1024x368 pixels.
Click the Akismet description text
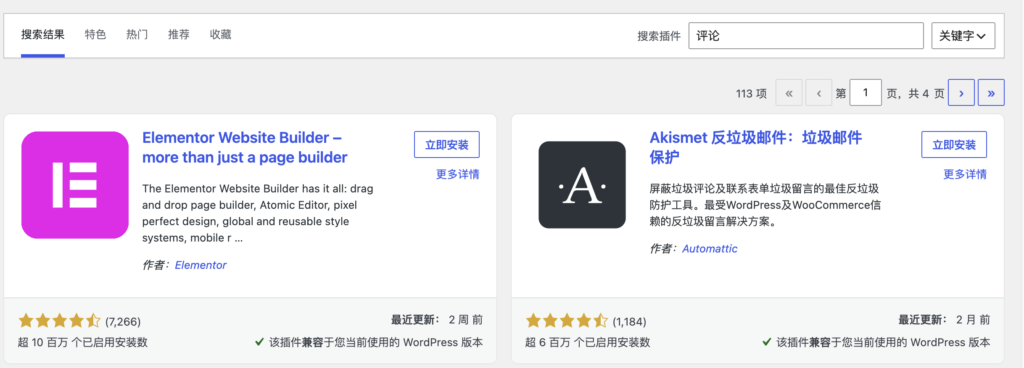coord(764,205)
